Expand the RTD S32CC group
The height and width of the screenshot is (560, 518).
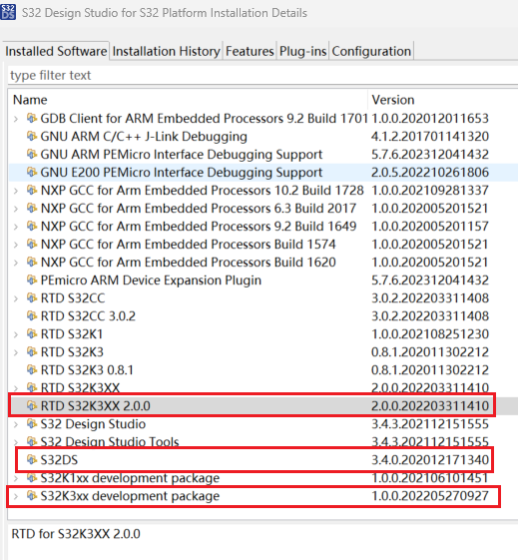[16, 299]
